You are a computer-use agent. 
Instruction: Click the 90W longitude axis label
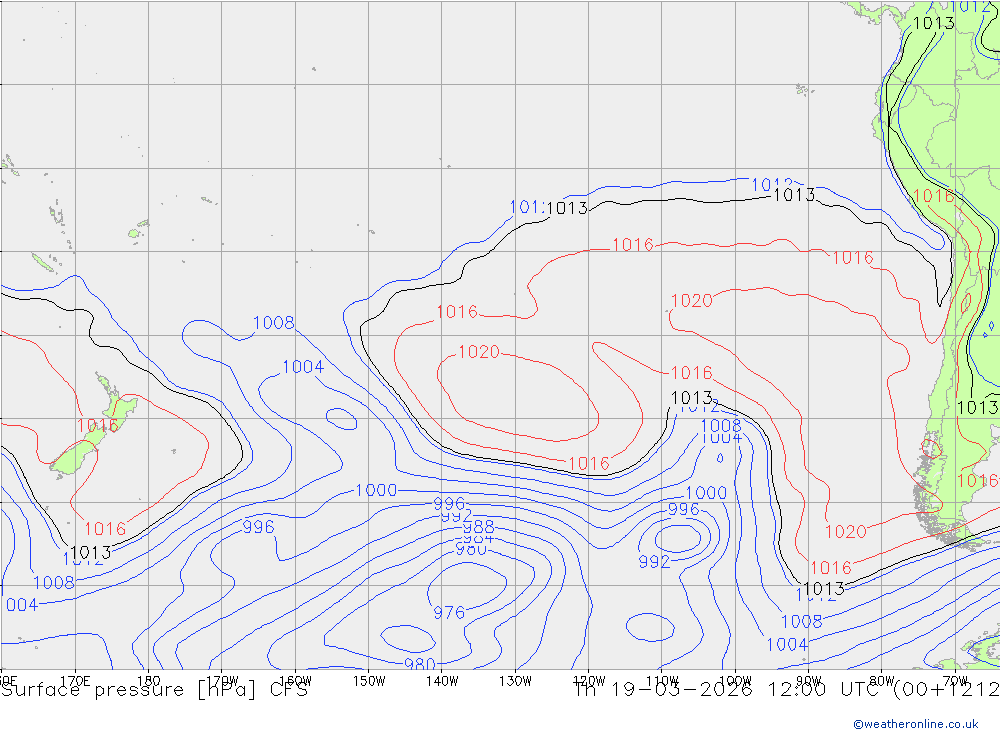tap(809, 680)
